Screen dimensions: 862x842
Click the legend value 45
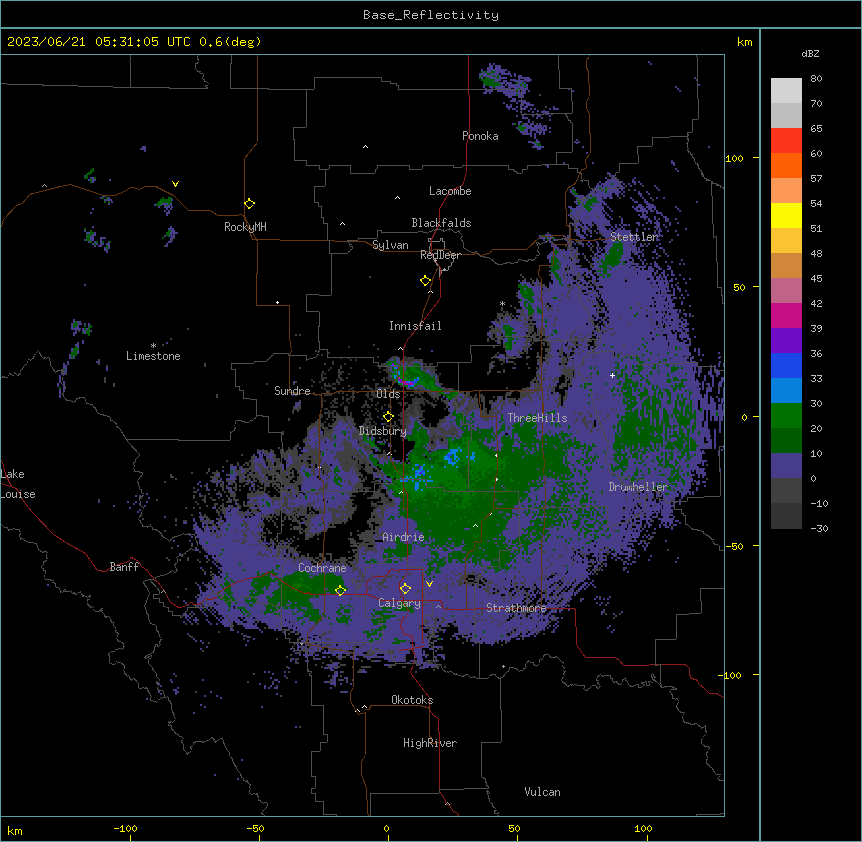coord(816,278)
